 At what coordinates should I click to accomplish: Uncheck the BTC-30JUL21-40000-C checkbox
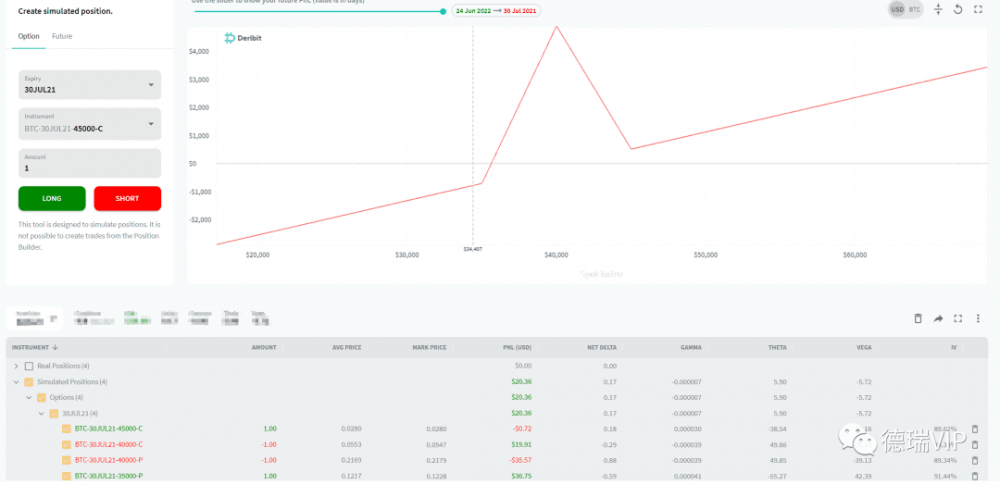(x=67, y=444)
